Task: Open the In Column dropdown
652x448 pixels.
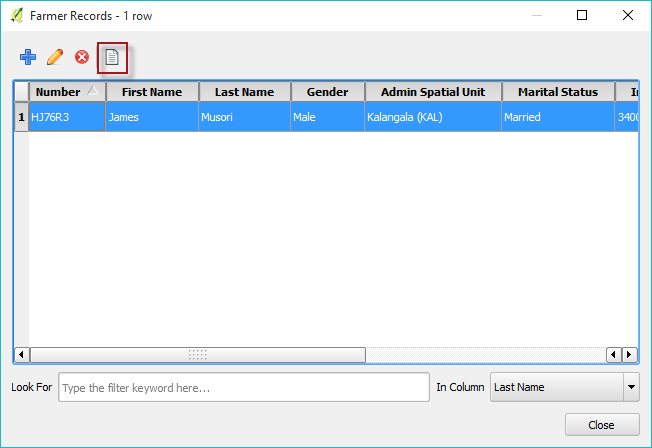Action: tap(631, 387)
